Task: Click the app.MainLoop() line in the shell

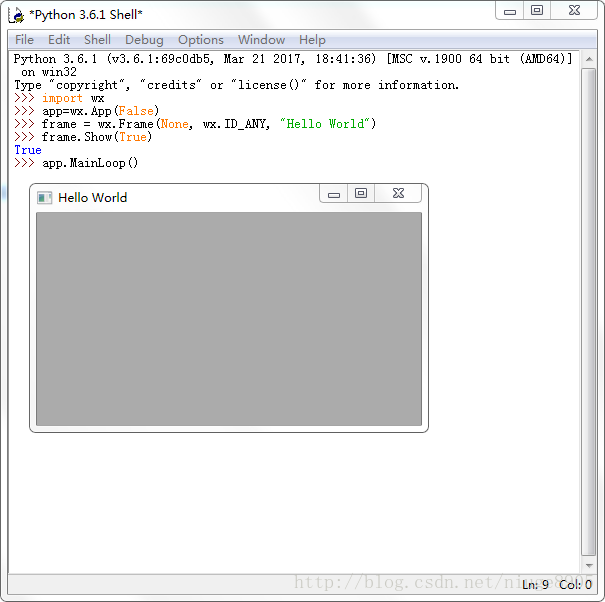Action: coord(90,163)
